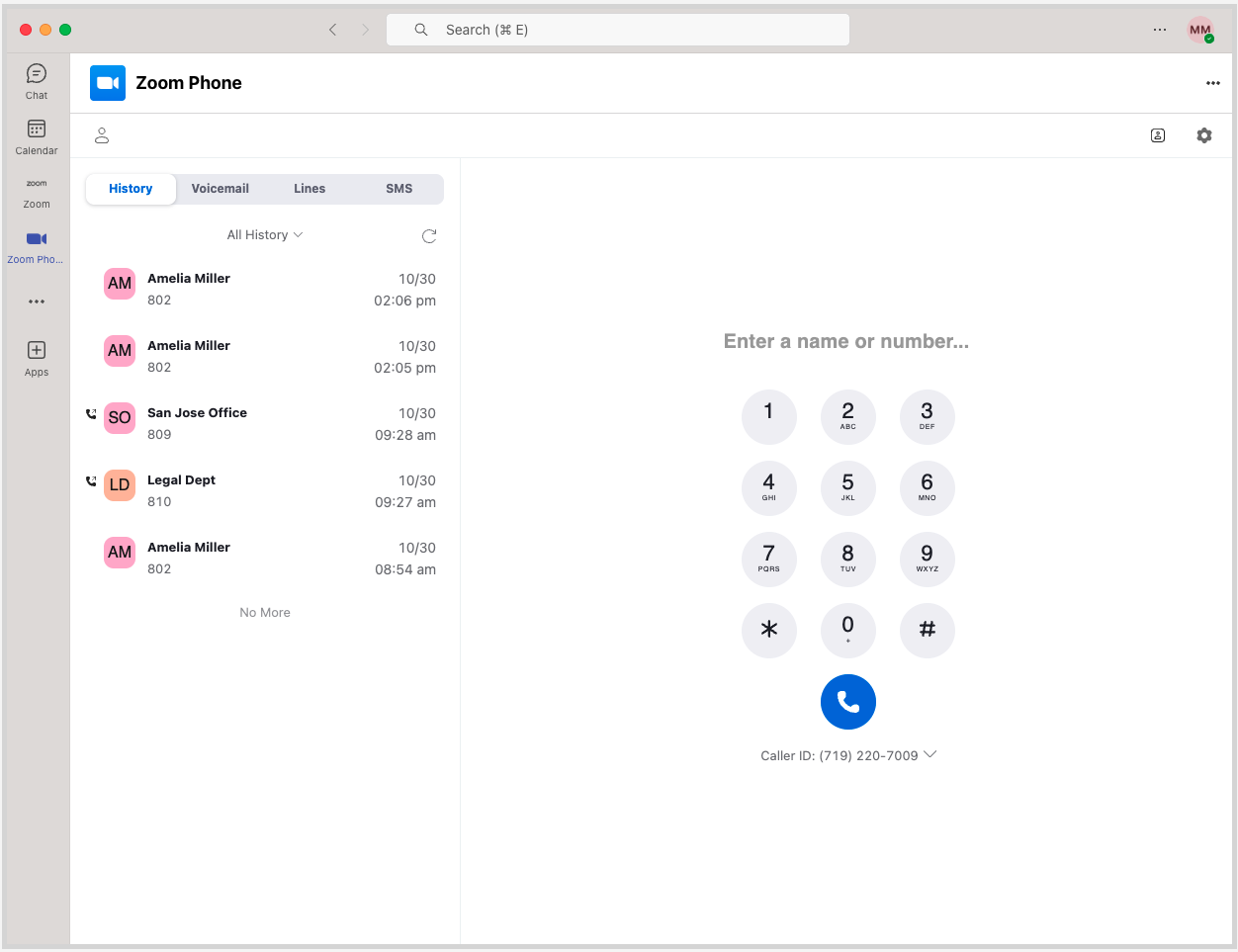Open the contacts card icon
This screenshot has width=1238, height=952.
click(1158, 135)
